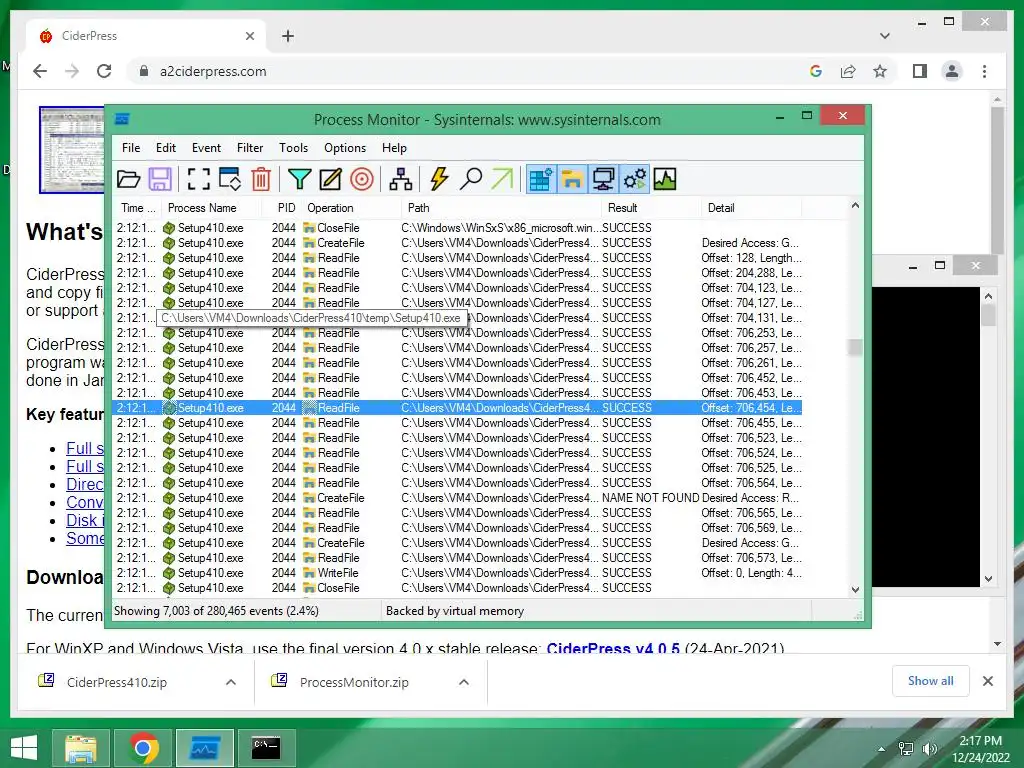The height and width of the screenshot is (768, 1024).
Task: Toggle Show Profiling Events icon
Action: [x=665, y=179]
